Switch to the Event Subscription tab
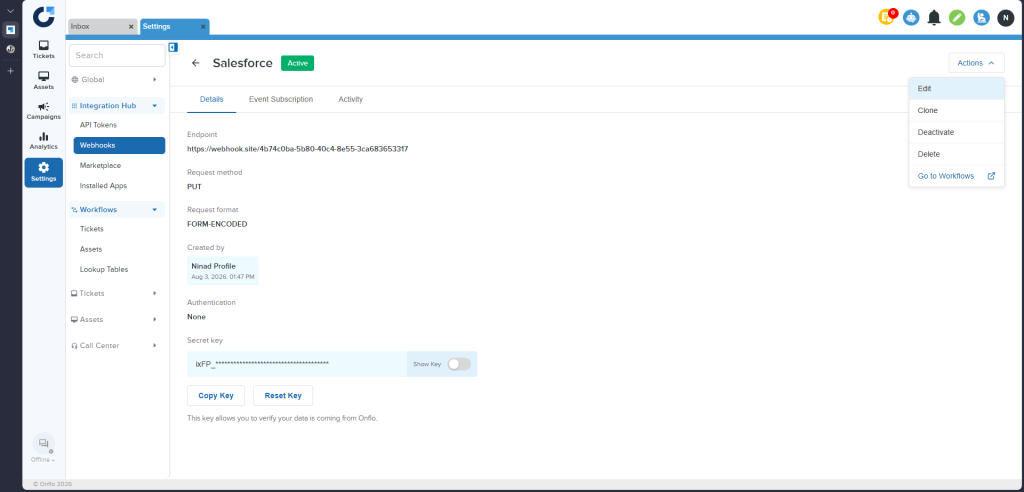 point(281,99)
